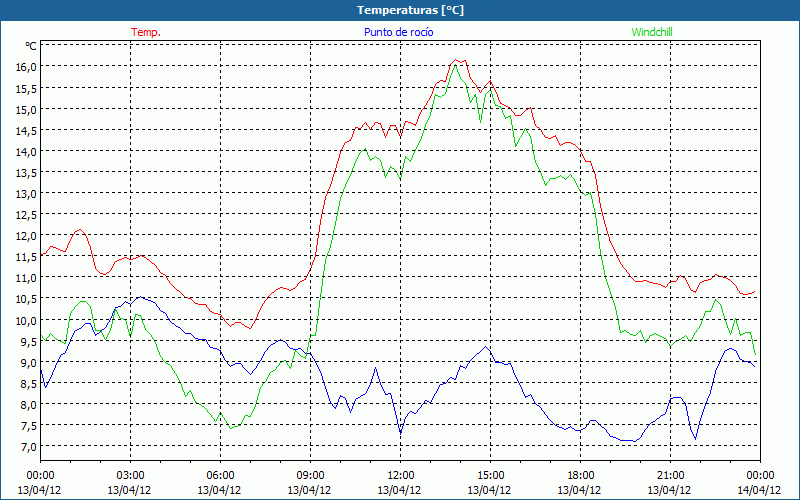Click the '15,5' y-axis value

coord(27,88)
